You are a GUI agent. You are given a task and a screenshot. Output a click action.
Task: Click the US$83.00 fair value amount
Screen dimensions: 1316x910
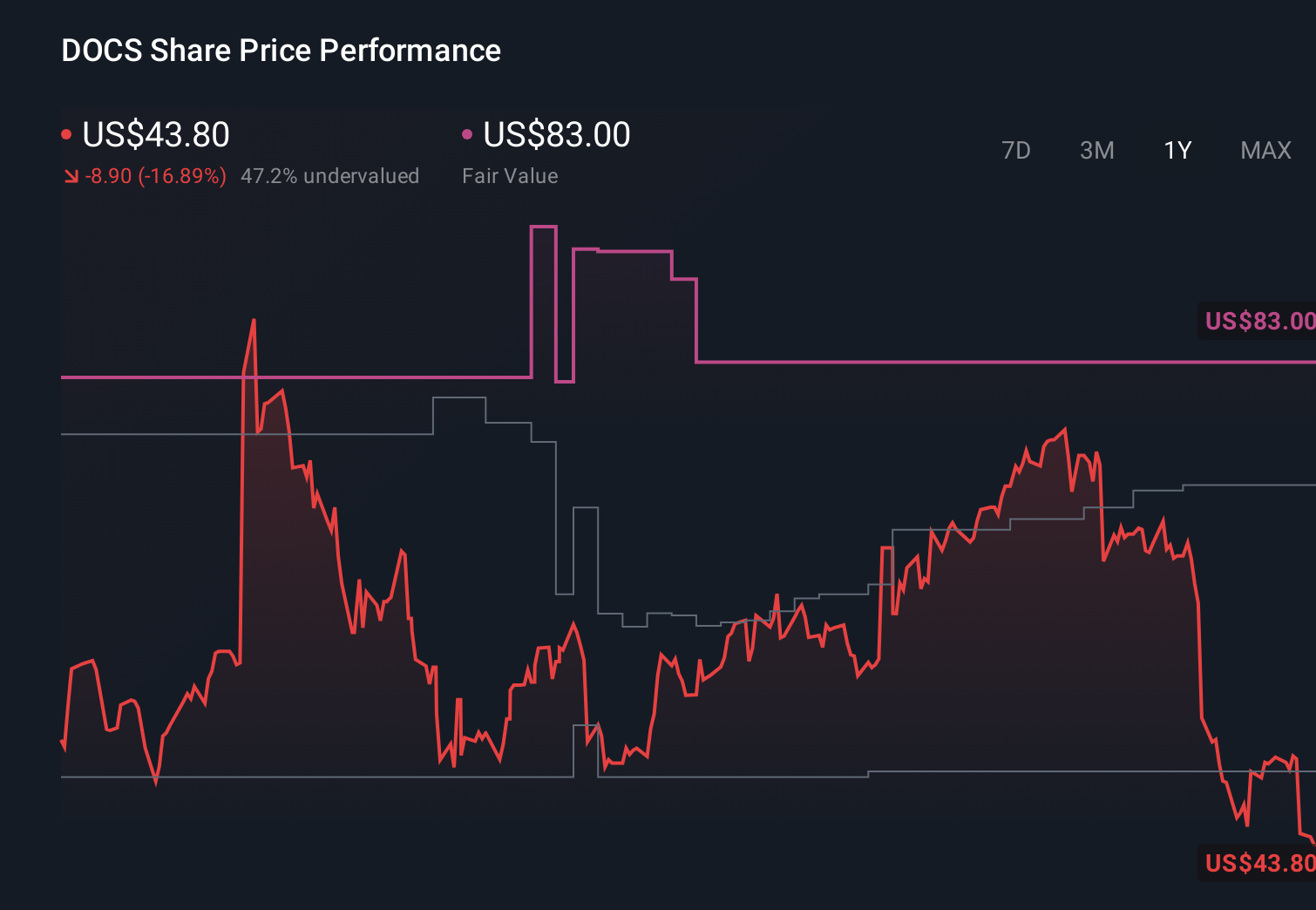(x=555, y=134)
